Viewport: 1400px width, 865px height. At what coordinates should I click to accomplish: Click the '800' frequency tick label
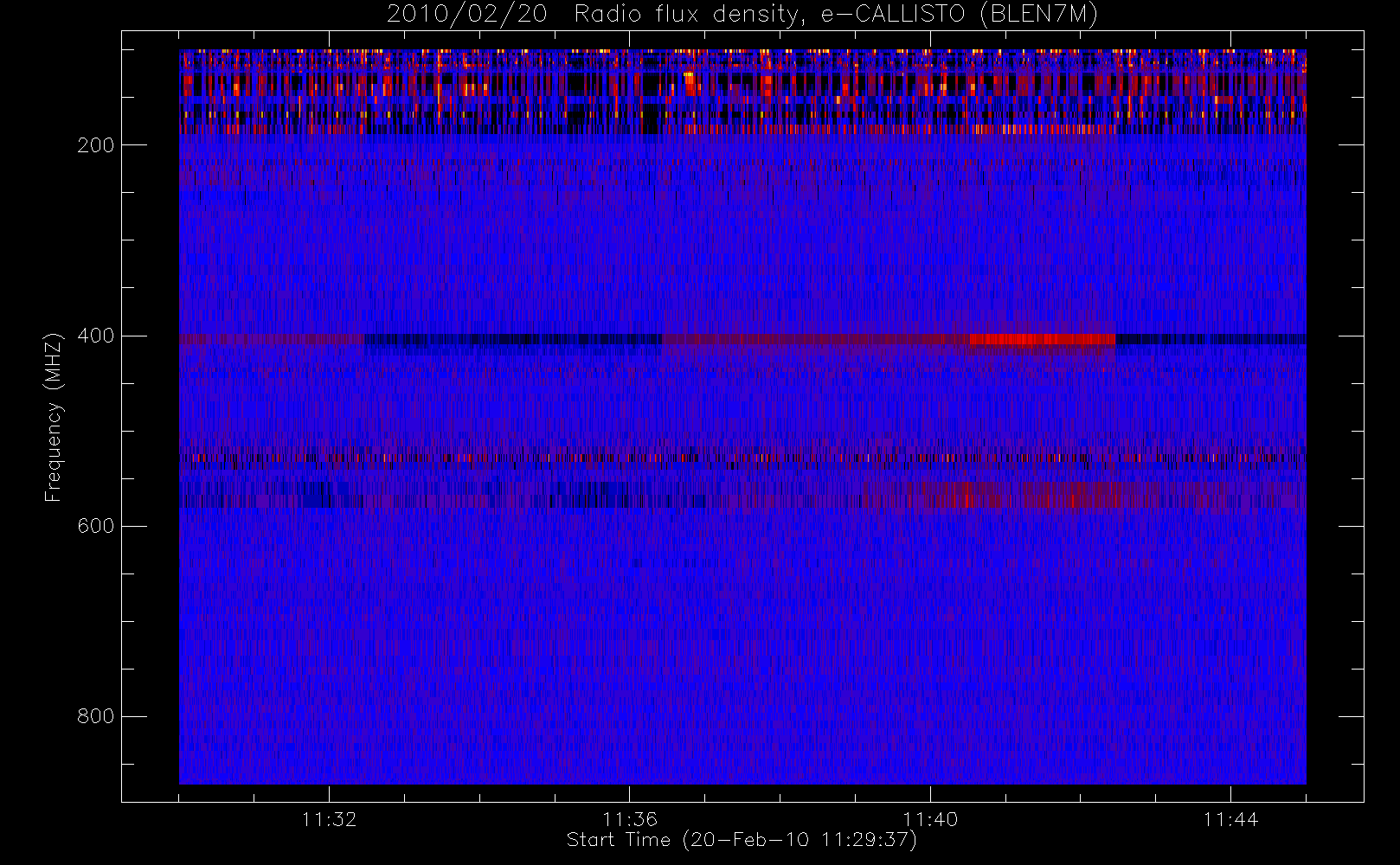tap(95, 716)
